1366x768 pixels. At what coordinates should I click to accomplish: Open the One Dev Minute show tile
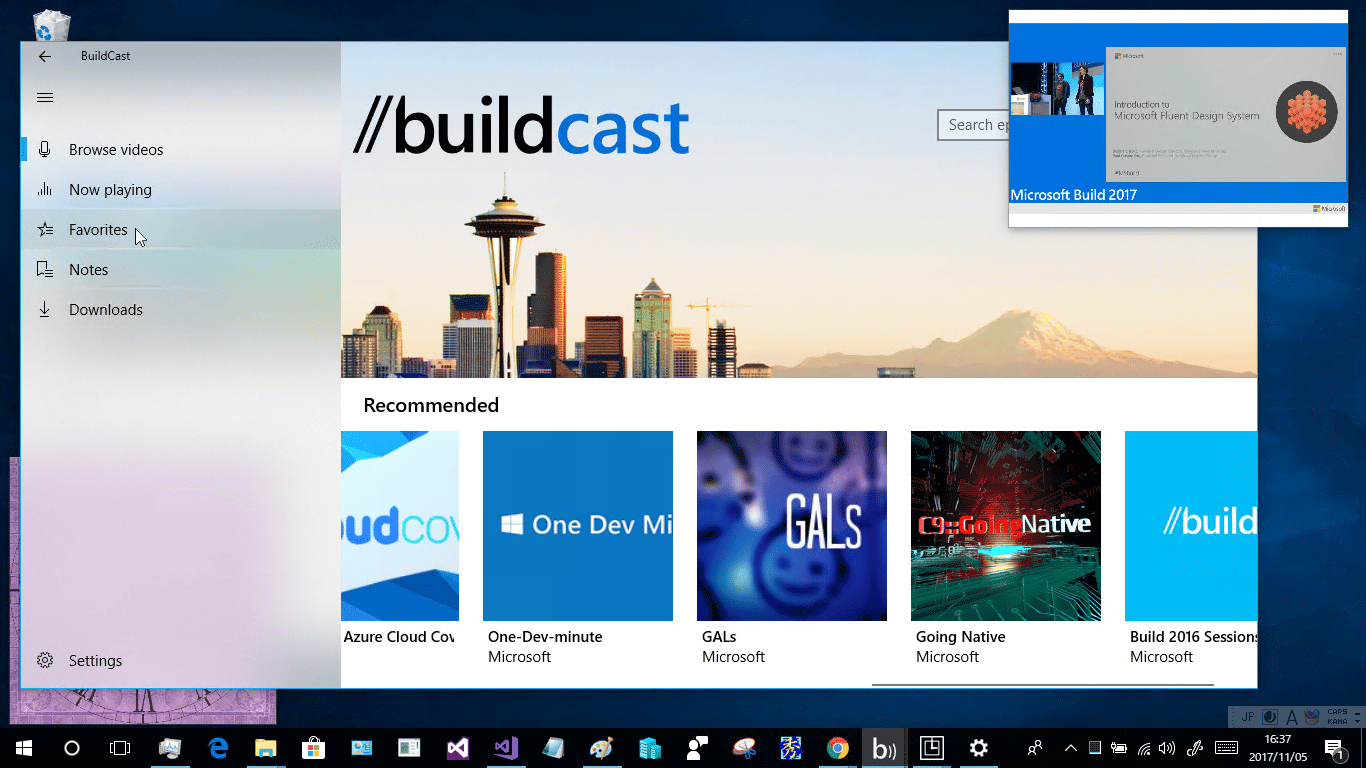point(578,526)
